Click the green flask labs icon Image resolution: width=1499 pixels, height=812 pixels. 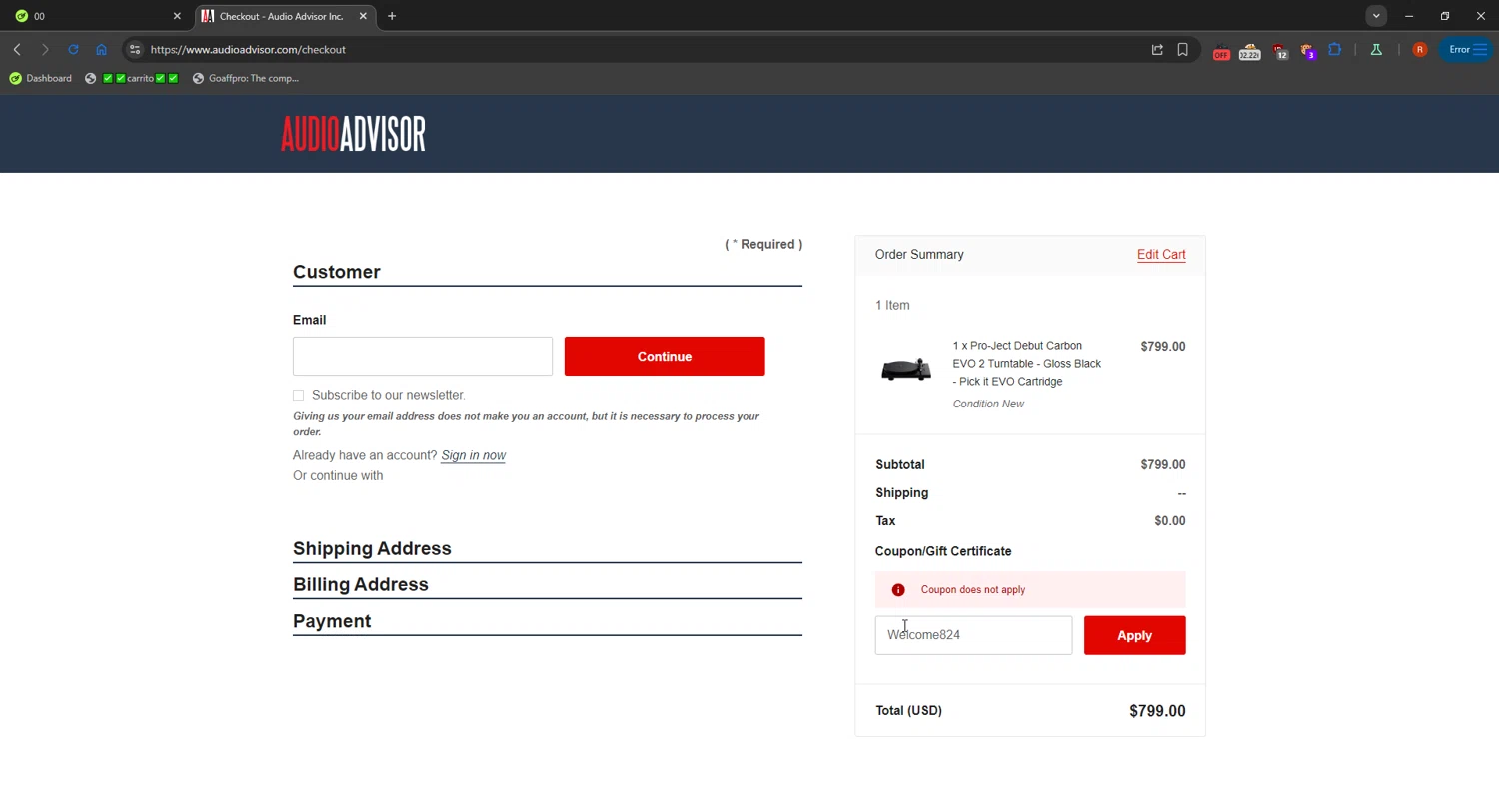point(1376,49)
